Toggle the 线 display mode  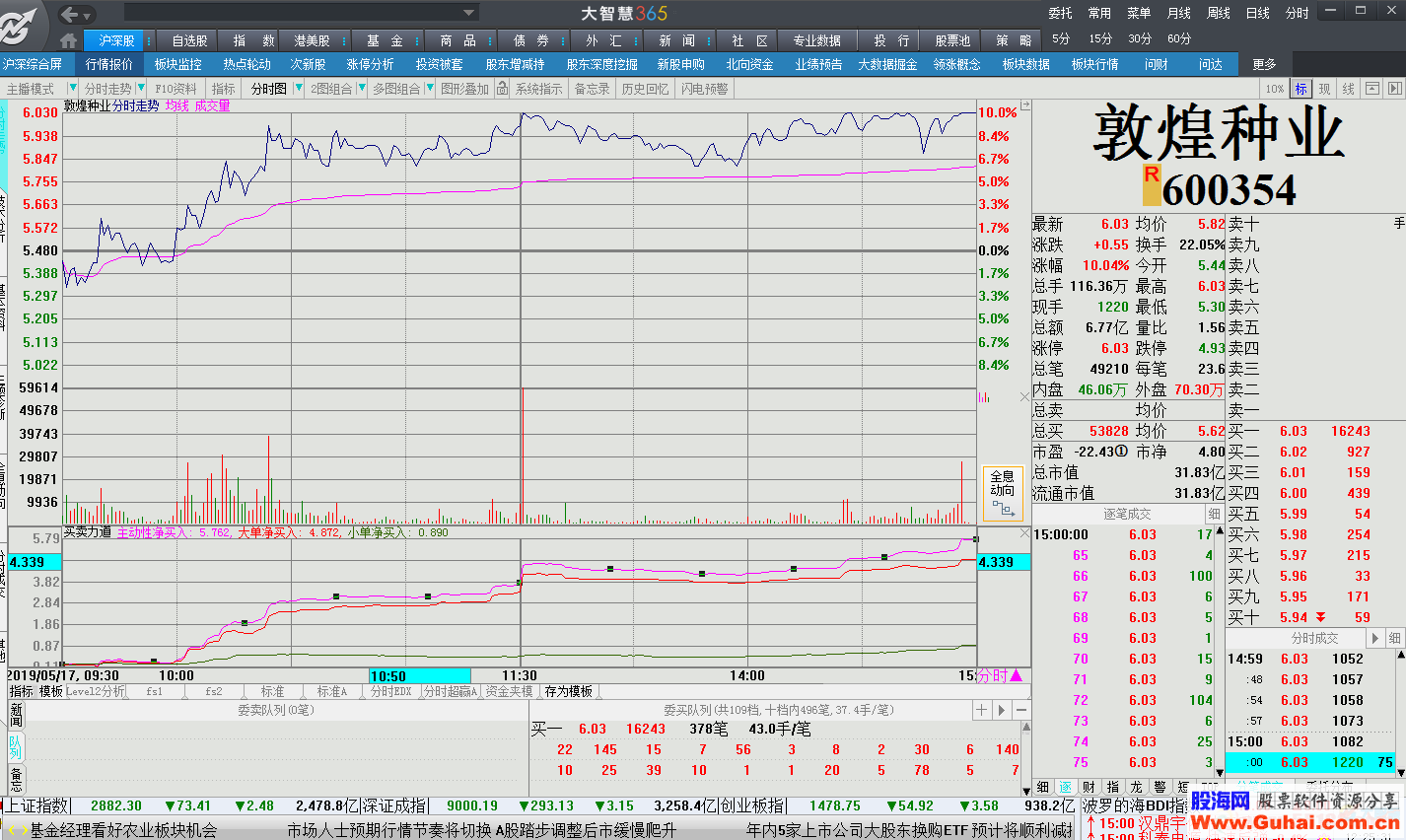point(1349,89)
